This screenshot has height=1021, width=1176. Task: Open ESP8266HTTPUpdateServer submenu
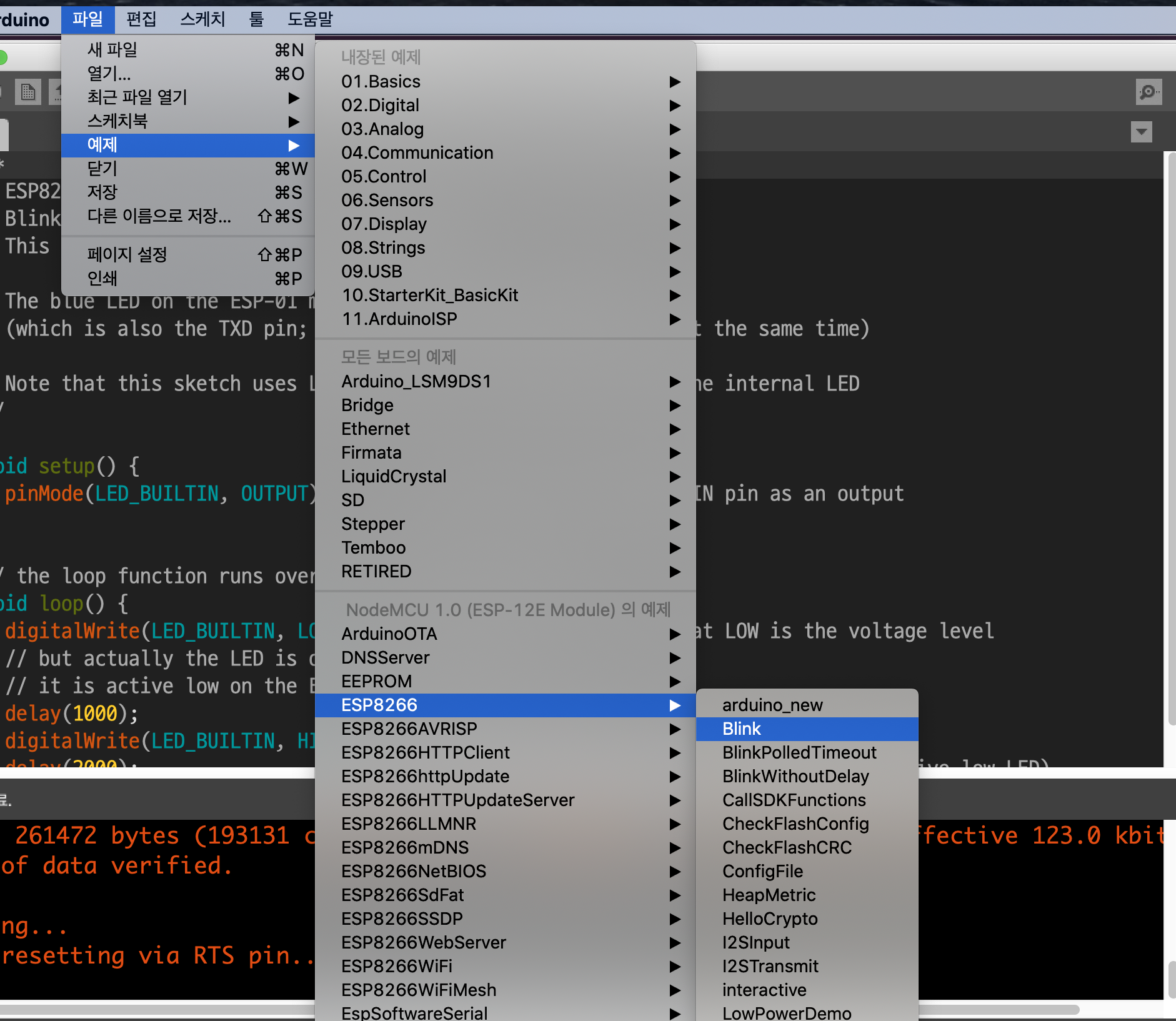click(x=506, y=800)
